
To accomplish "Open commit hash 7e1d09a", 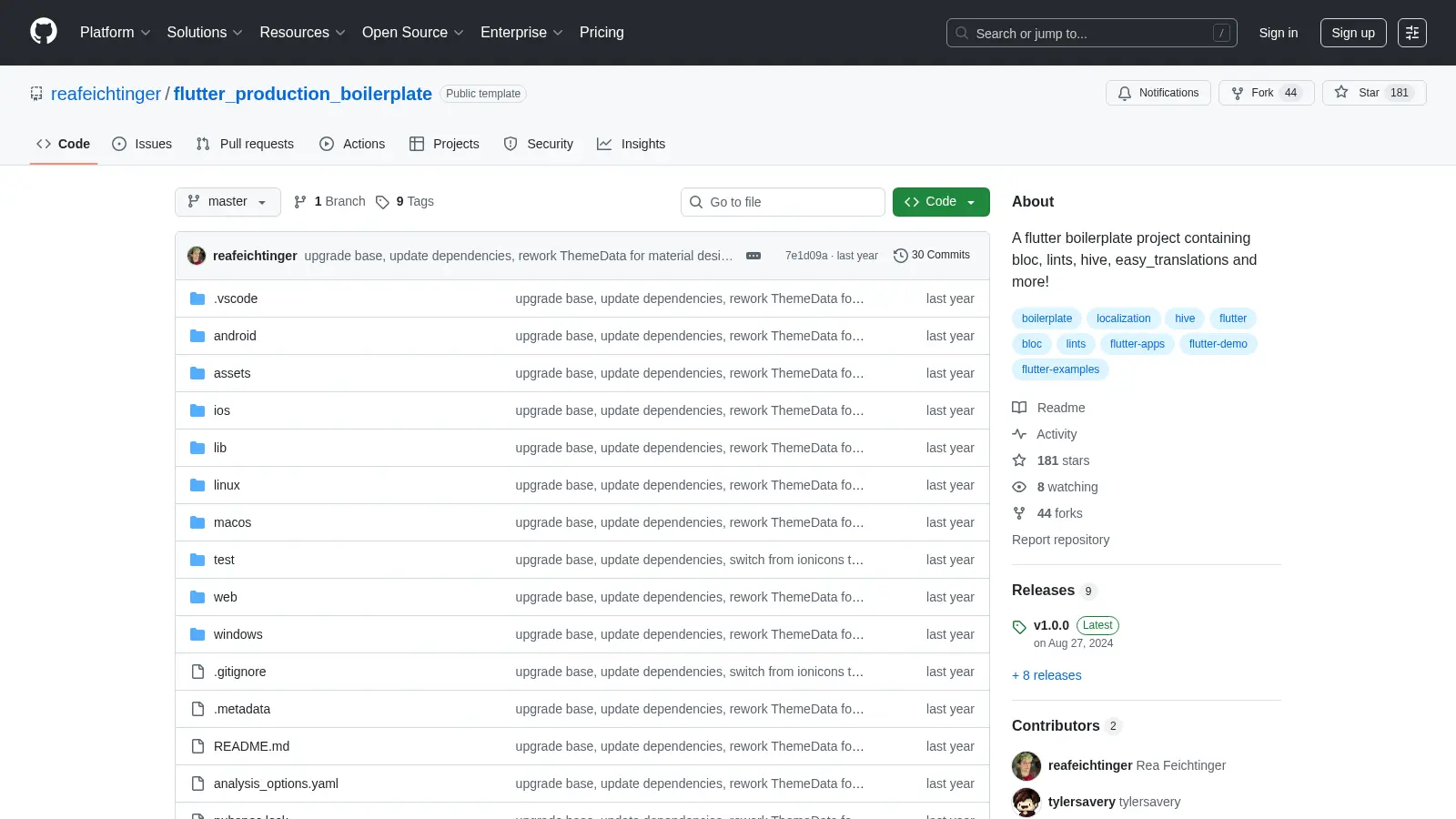I will (x=806, y=256).
